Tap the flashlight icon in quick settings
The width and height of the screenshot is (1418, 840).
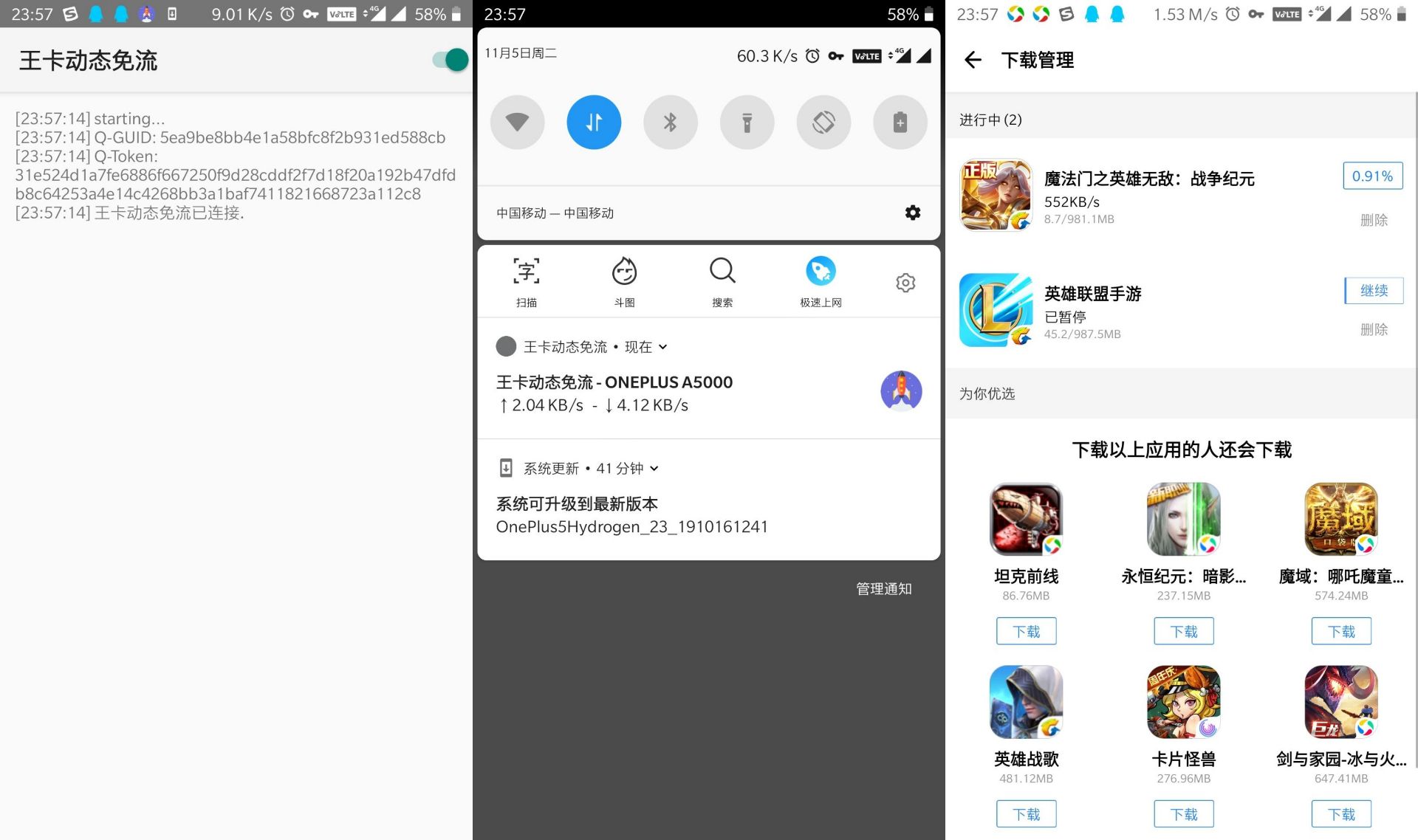pyautogui.click(x=745, y=121)
